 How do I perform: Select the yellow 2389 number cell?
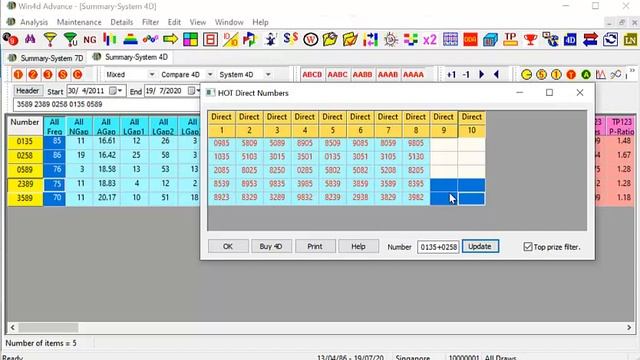[25, 184]
